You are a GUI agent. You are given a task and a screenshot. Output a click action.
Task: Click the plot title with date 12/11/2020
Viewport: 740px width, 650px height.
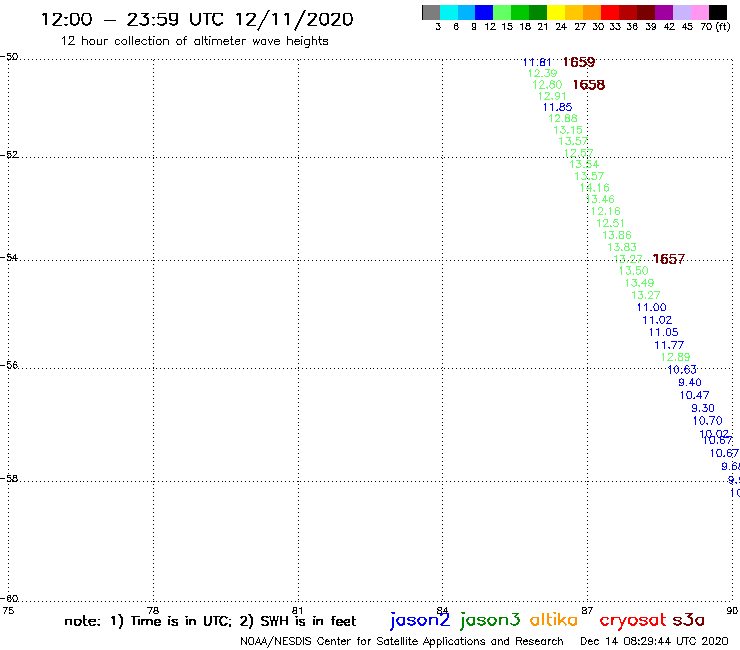click(x=197, y=19)
